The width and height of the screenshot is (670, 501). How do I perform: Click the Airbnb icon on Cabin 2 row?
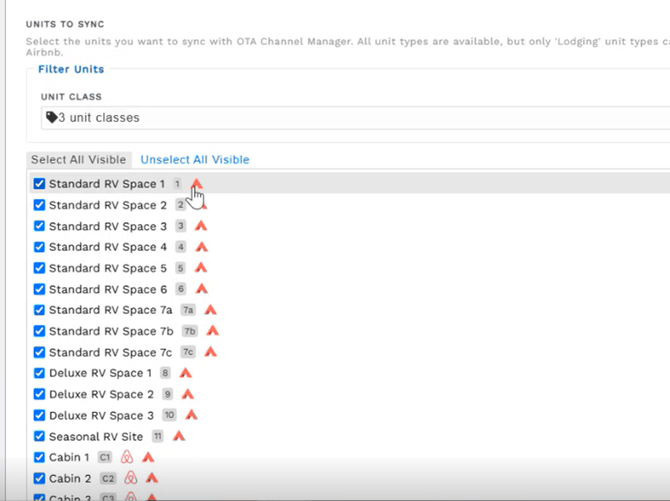[130, 479]
